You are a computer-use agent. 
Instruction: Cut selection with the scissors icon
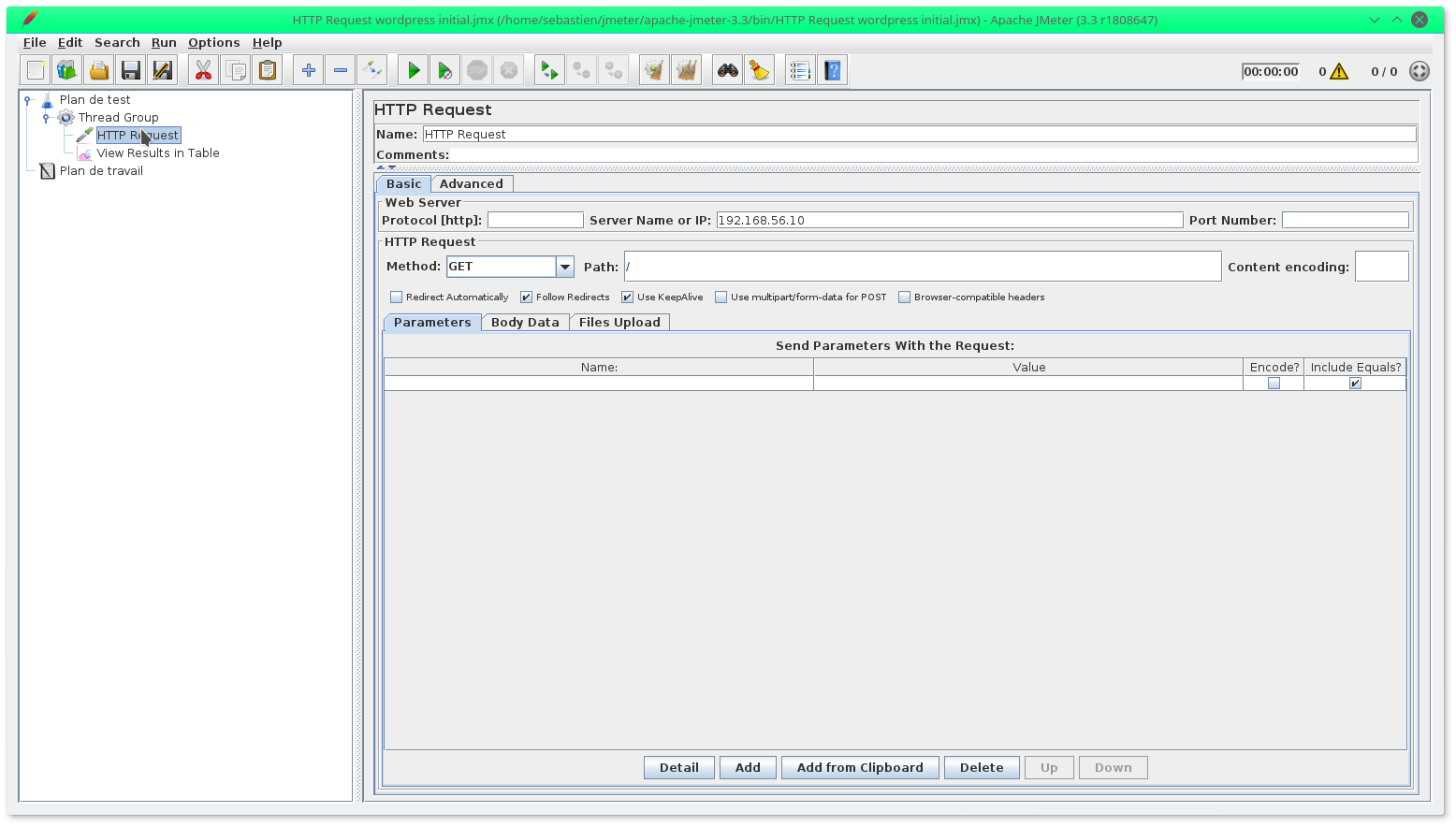tap(204, 70)
